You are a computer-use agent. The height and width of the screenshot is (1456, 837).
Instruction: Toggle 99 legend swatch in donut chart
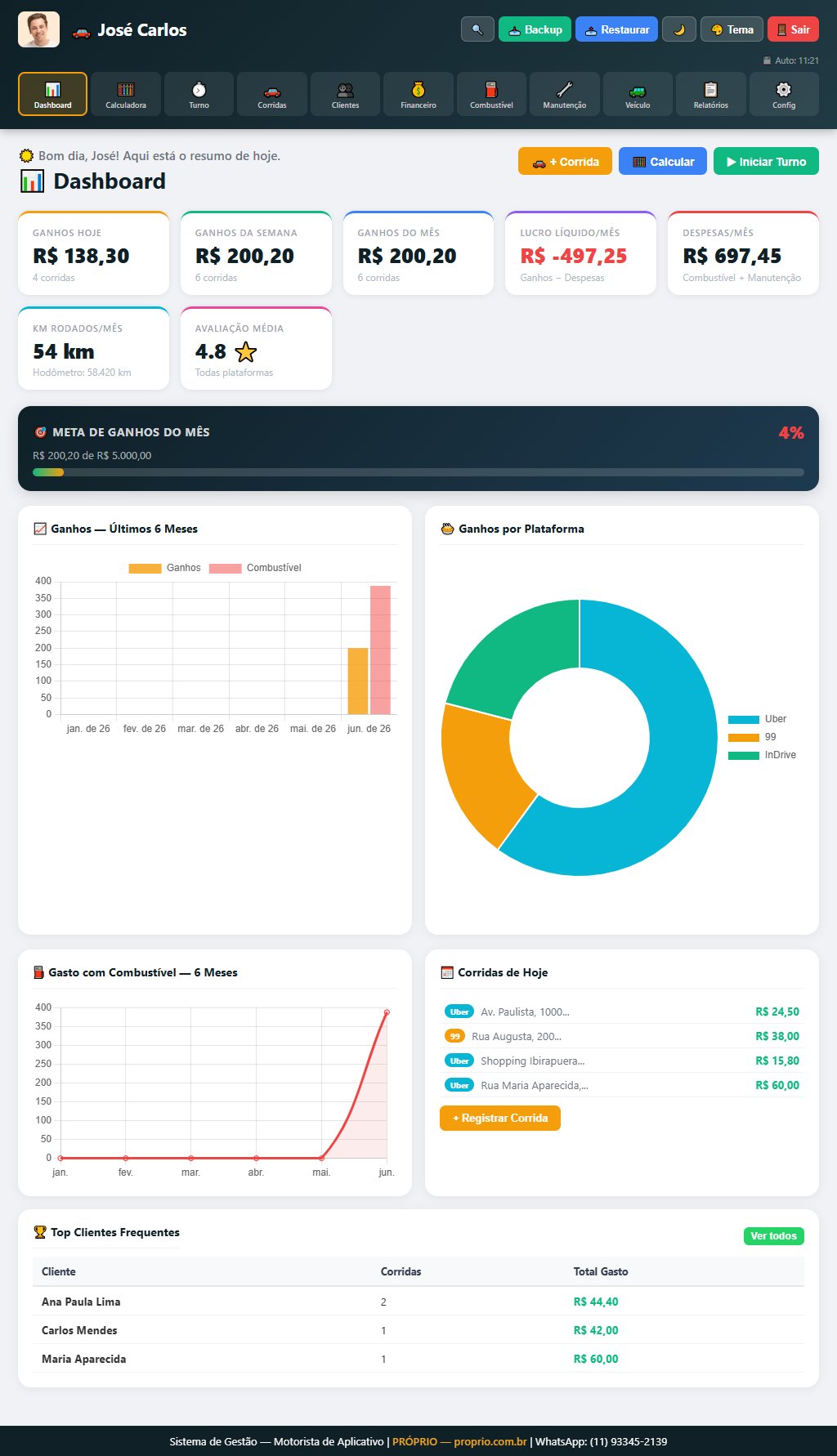pos(744,738)
